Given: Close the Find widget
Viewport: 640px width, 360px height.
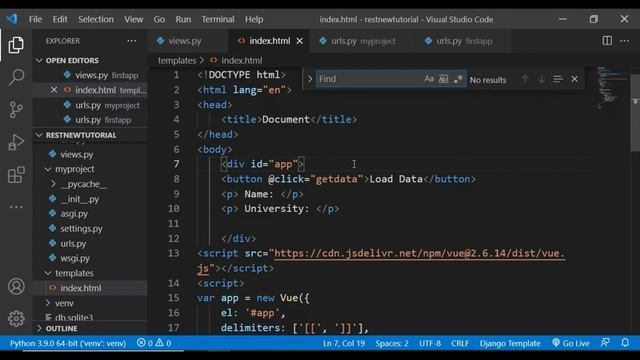Looking at the screenshot, I should [574, 79].
